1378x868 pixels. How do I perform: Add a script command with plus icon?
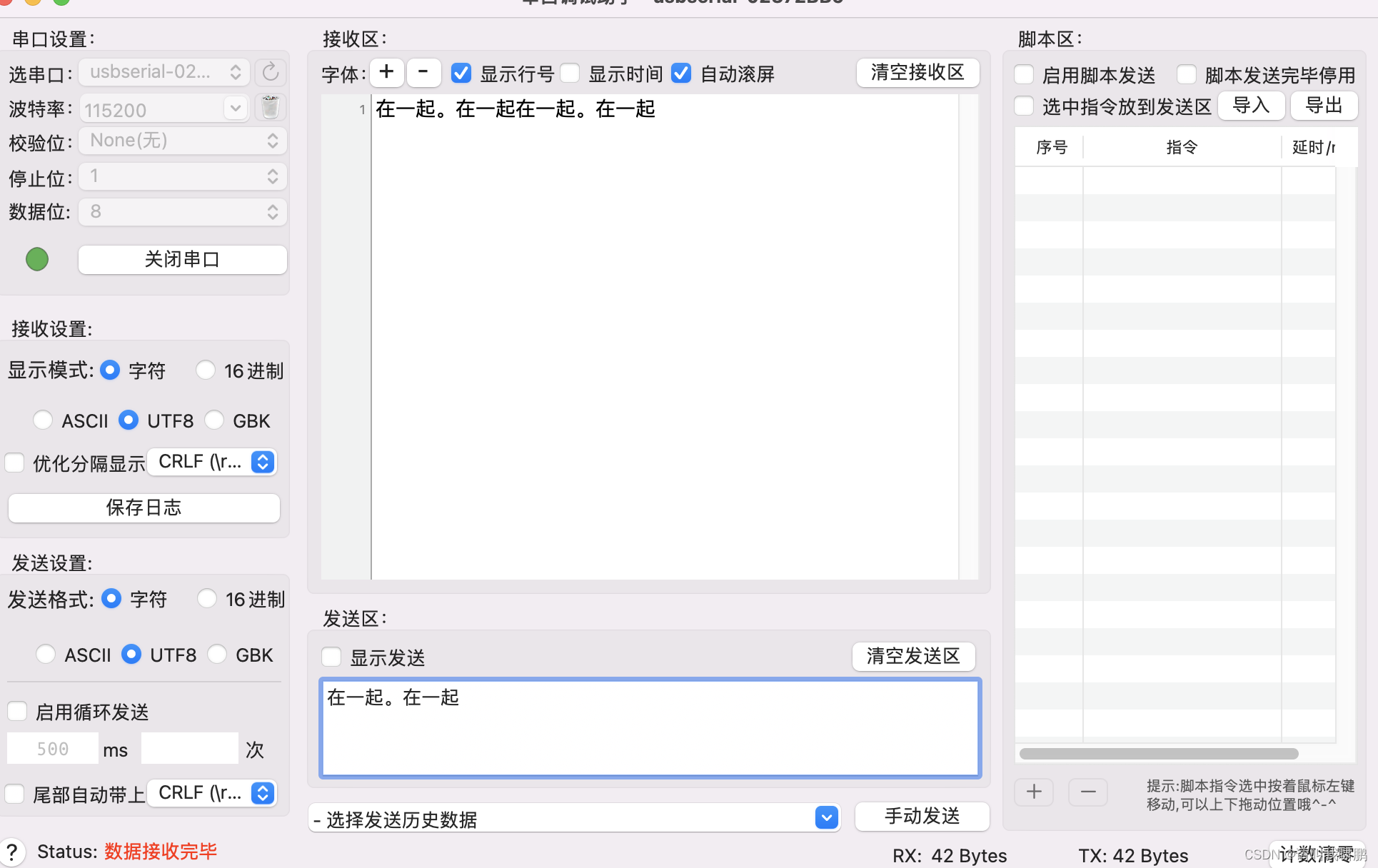(x=1033, y=792)
